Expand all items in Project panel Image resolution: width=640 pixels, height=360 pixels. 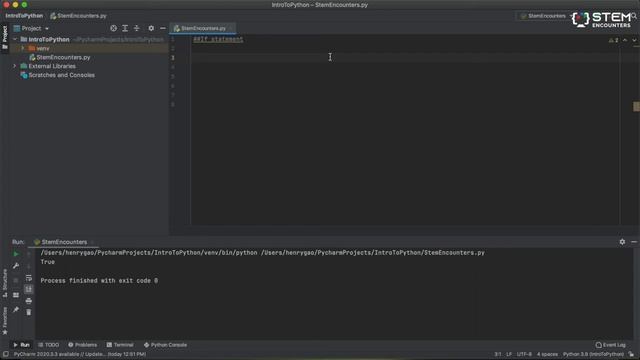coord(125,28)
